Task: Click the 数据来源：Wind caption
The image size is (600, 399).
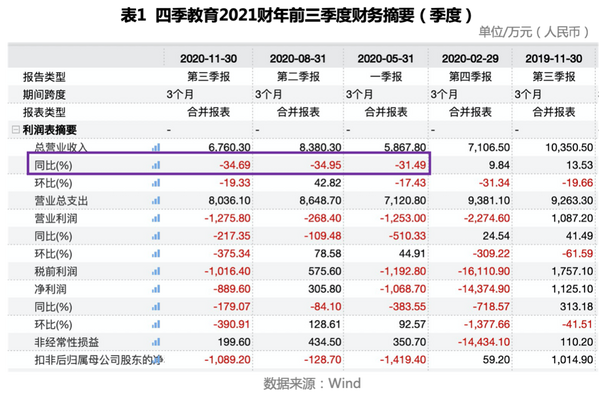Action: pos(312,383)
